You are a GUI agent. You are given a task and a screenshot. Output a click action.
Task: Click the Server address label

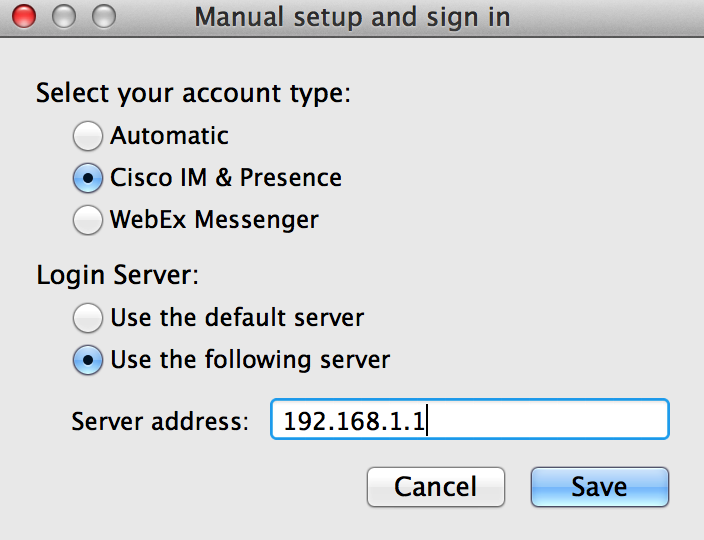[x=160, y=421]
